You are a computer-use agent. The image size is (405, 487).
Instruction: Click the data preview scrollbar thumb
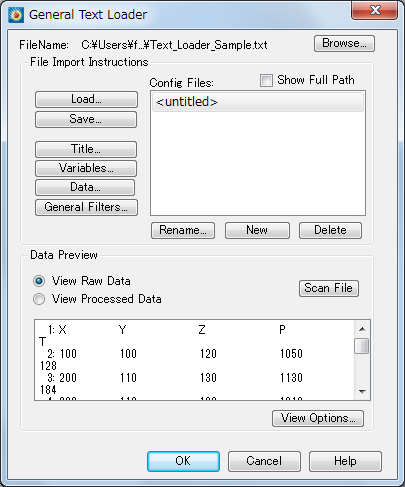(x=362, y=346)
